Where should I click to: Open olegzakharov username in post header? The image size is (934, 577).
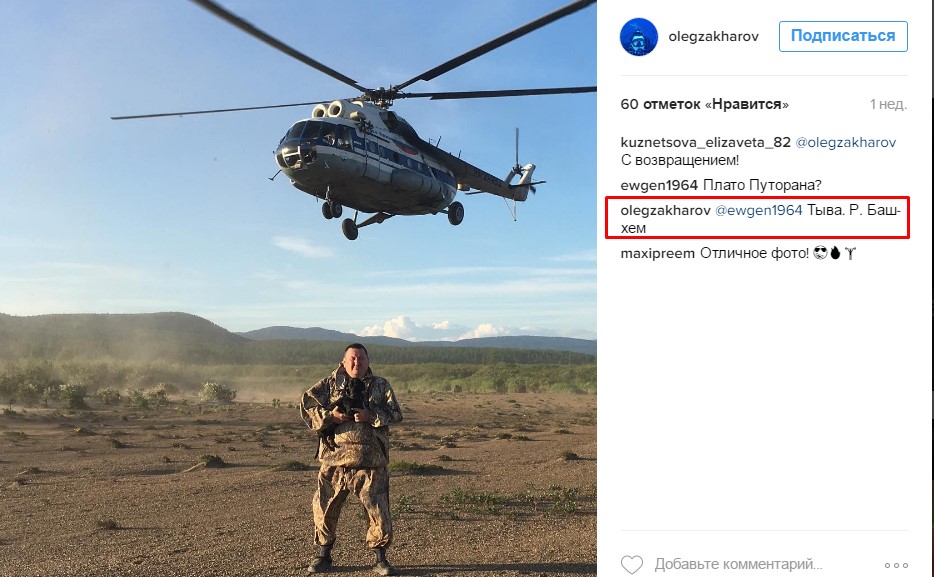pos(714,37)
